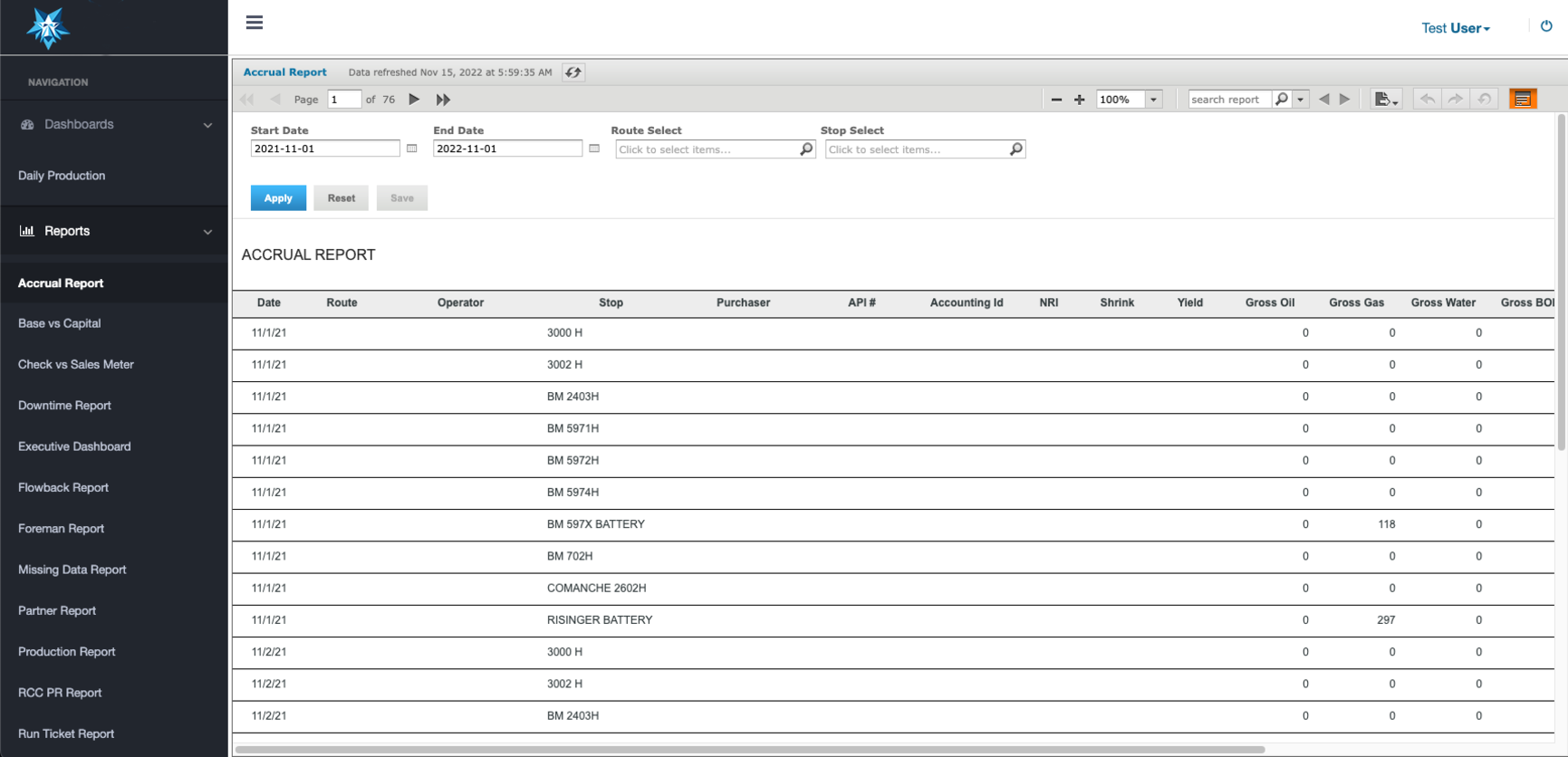Go to the previous page arrow
The image size is (1568, 757).
(x=275, y=100)
